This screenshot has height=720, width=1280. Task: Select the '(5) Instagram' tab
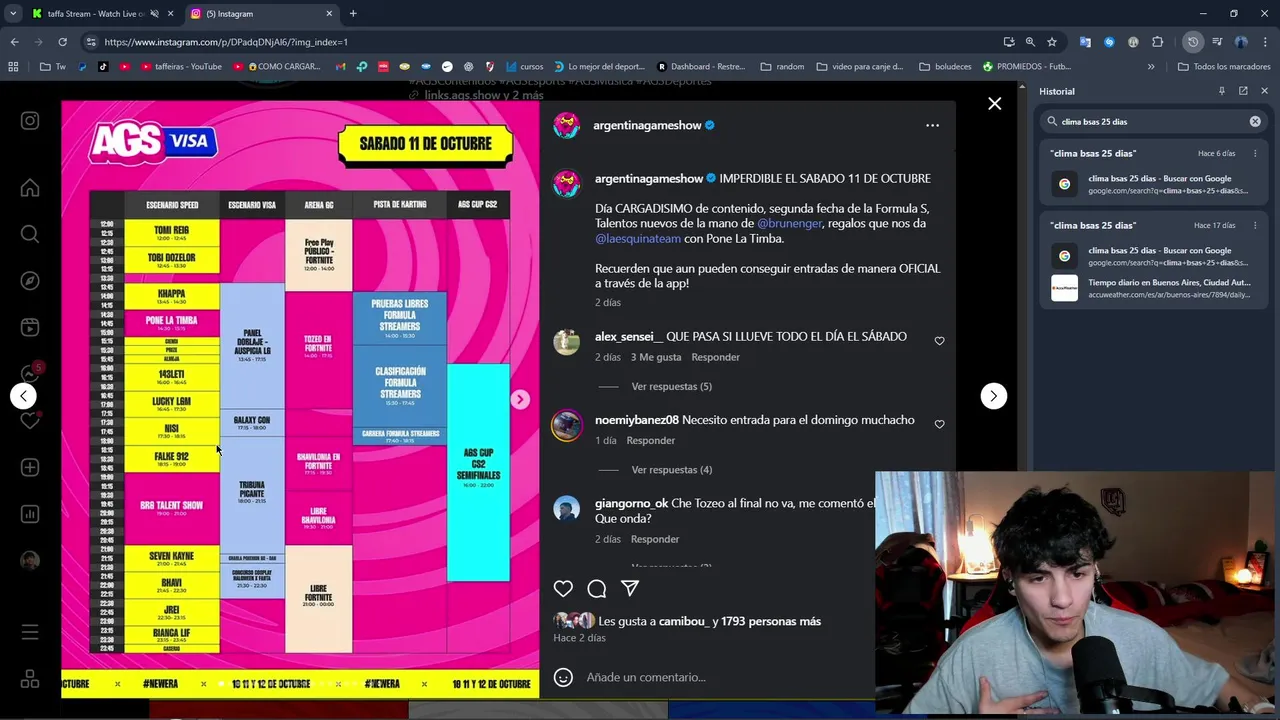[262, 14]
